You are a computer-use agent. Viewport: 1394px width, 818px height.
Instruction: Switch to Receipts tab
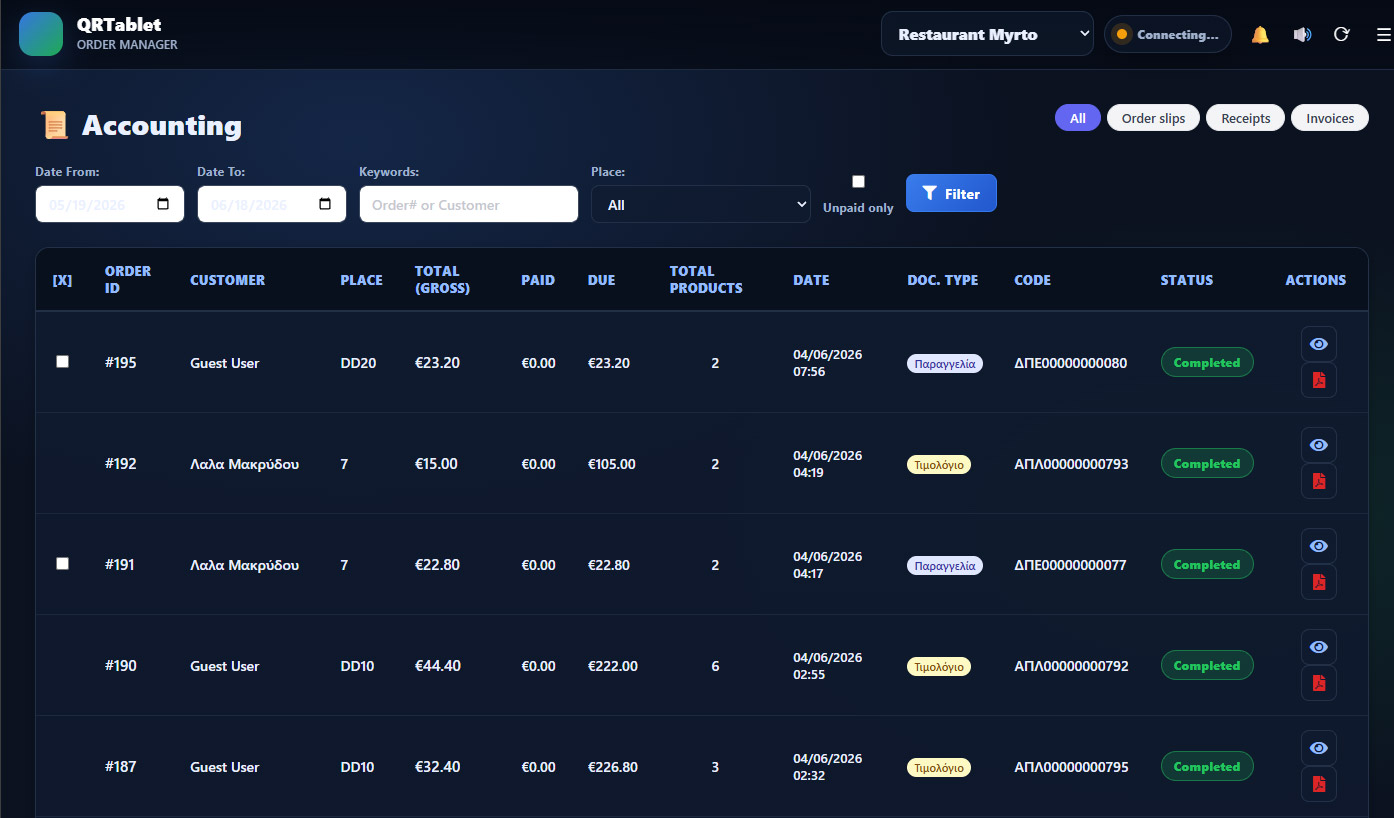point(1245,118)
